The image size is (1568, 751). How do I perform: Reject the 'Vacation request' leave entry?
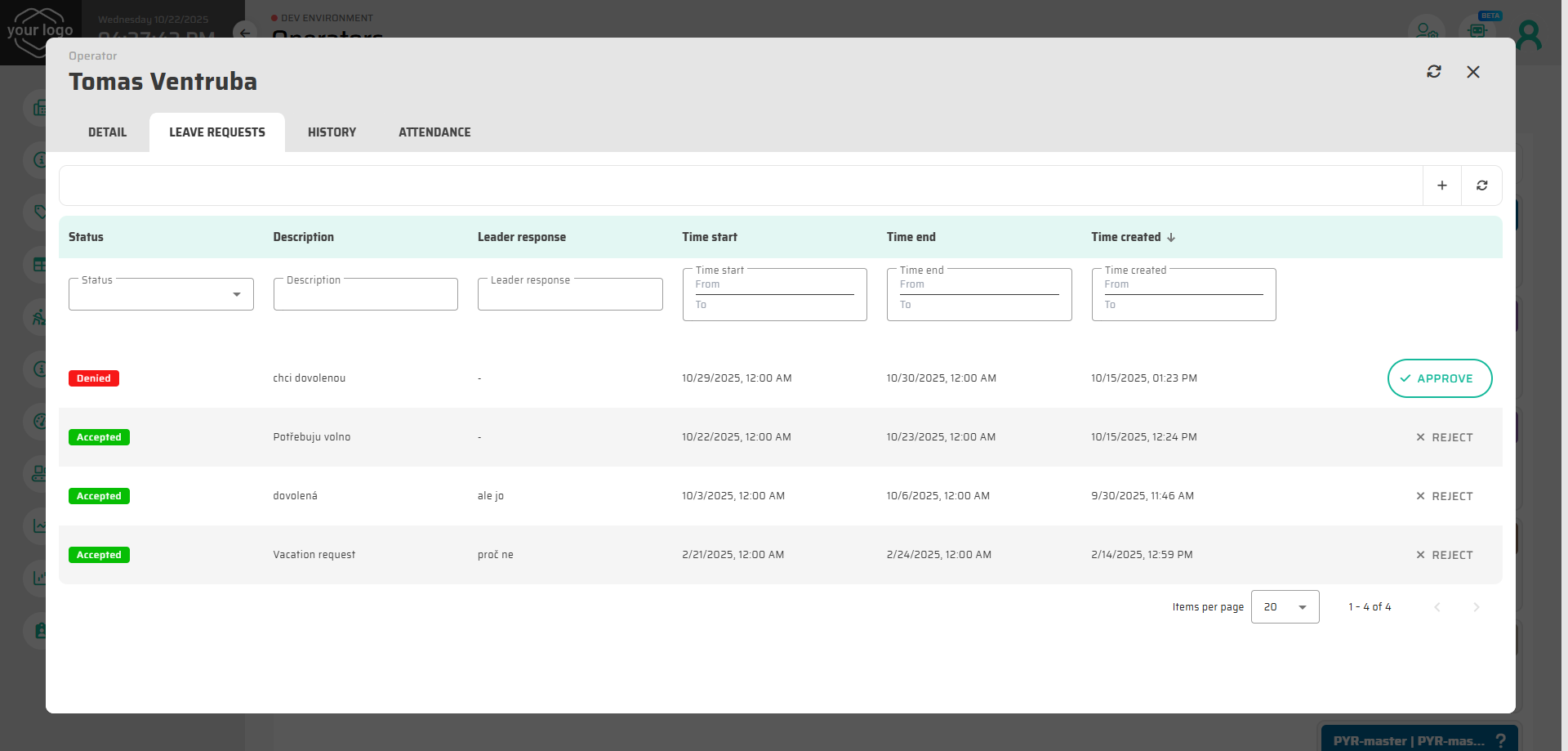click(1444, 555)
